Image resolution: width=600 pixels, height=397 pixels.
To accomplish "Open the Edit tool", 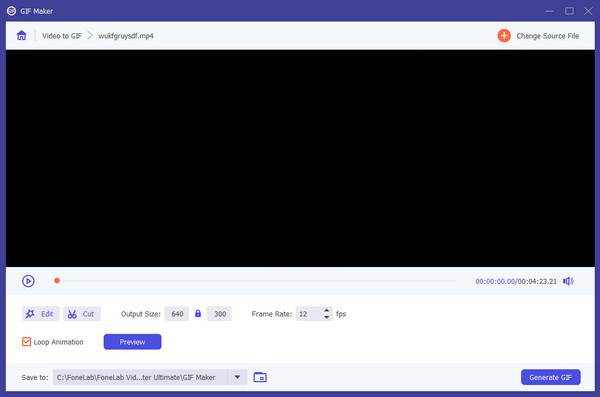I will point(41,314).
